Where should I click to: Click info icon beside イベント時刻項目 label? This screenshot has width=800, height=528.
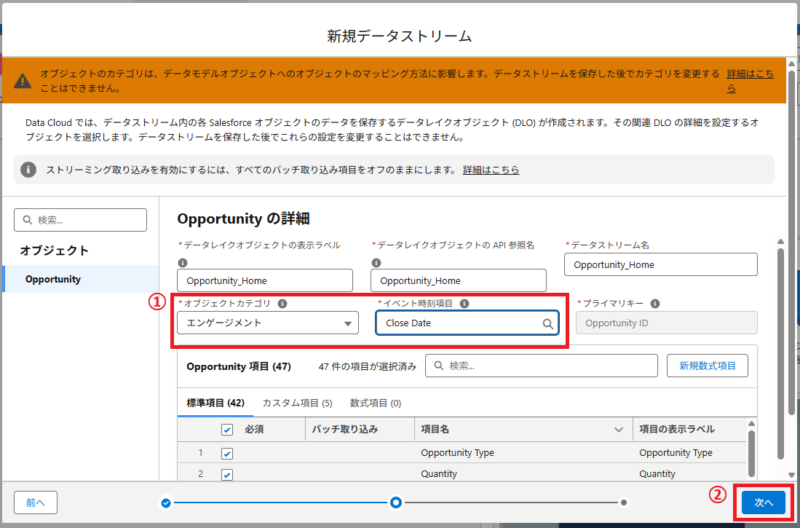(464, 303)
